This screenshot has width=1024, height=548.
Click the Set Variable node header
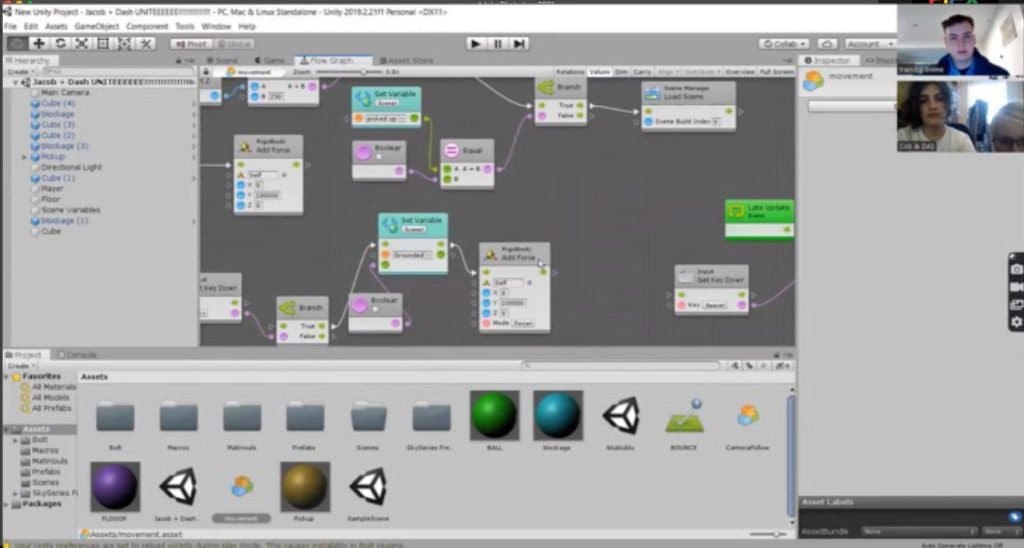413,224
